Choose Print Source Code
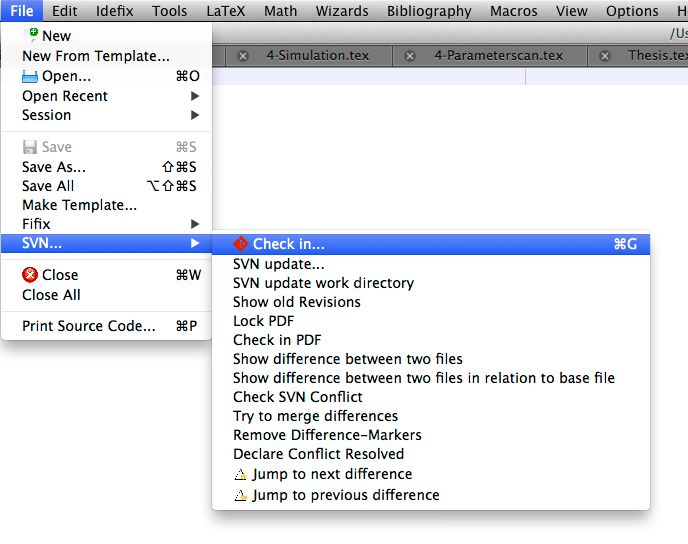Screen dimensions: 688x544 [106, 326]
